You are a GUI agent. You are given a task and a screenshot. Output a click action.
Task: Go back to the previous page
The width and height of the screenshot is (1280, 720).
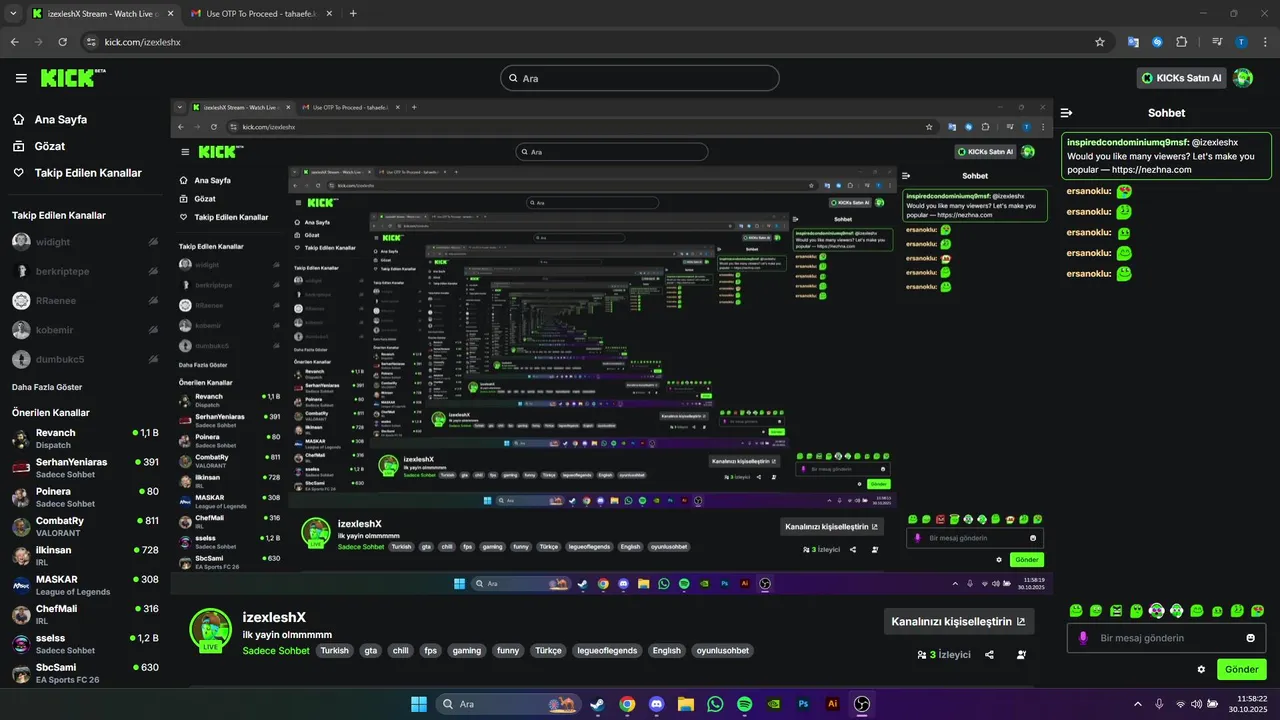[x=14, y=42]
